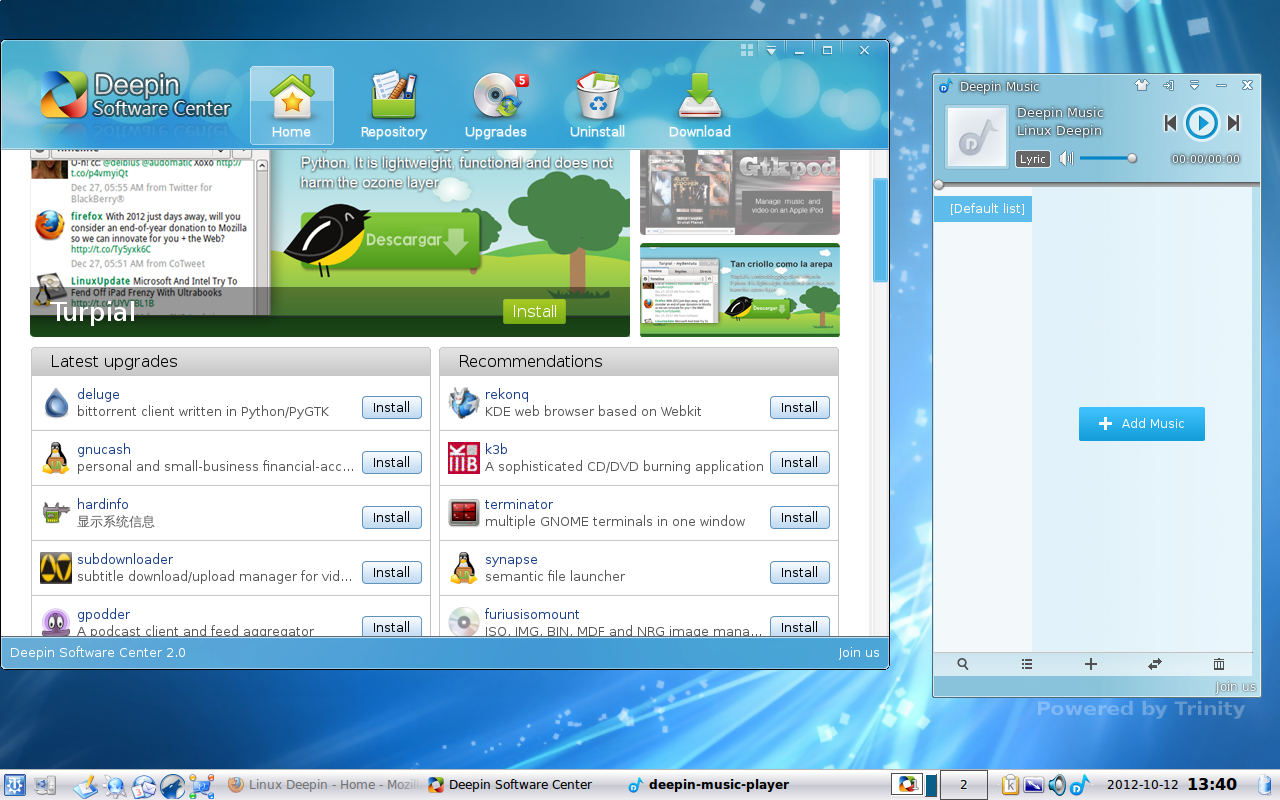The height and width of the screenshot is (800, 1280).
Task: Open the Turpial small slide thumbnail
Action: pyautogui.click(x=740, y=290)
